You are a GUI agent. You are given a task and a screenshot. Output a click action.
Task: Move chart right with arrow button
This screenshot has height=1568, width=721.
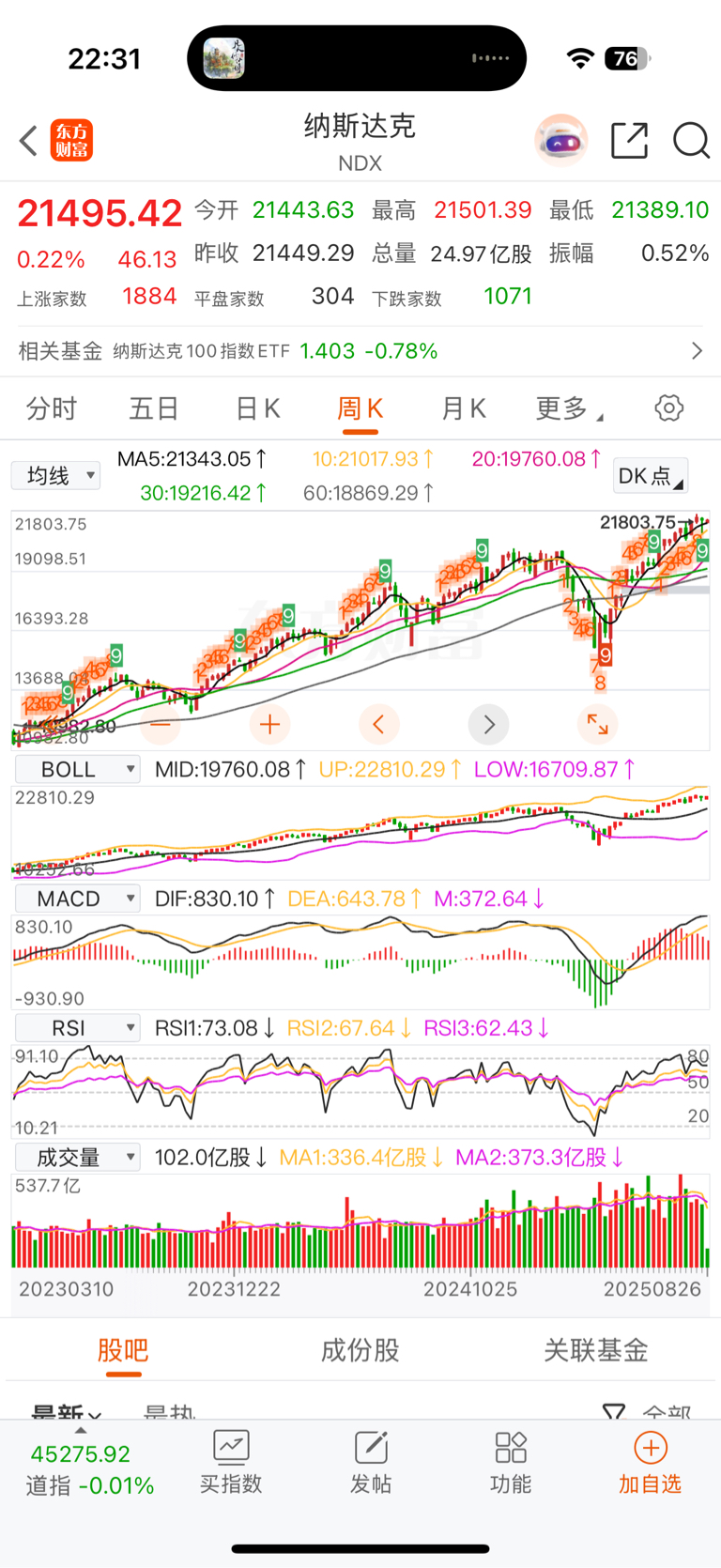(488, 724)
